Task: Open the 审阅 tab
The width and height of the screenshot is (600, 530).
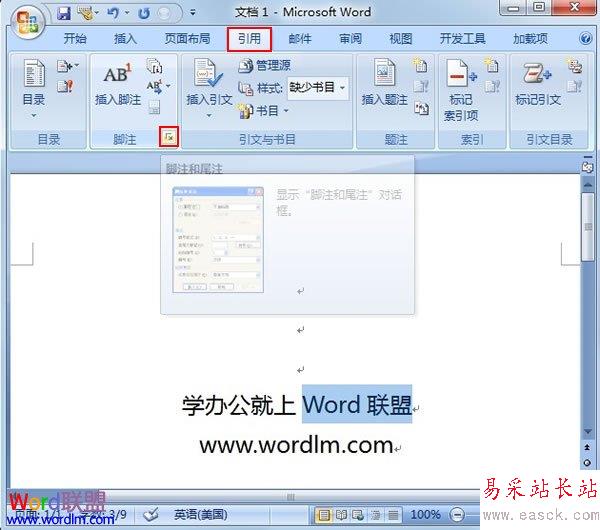Action: pyautogui.click(x=350, y=39)
